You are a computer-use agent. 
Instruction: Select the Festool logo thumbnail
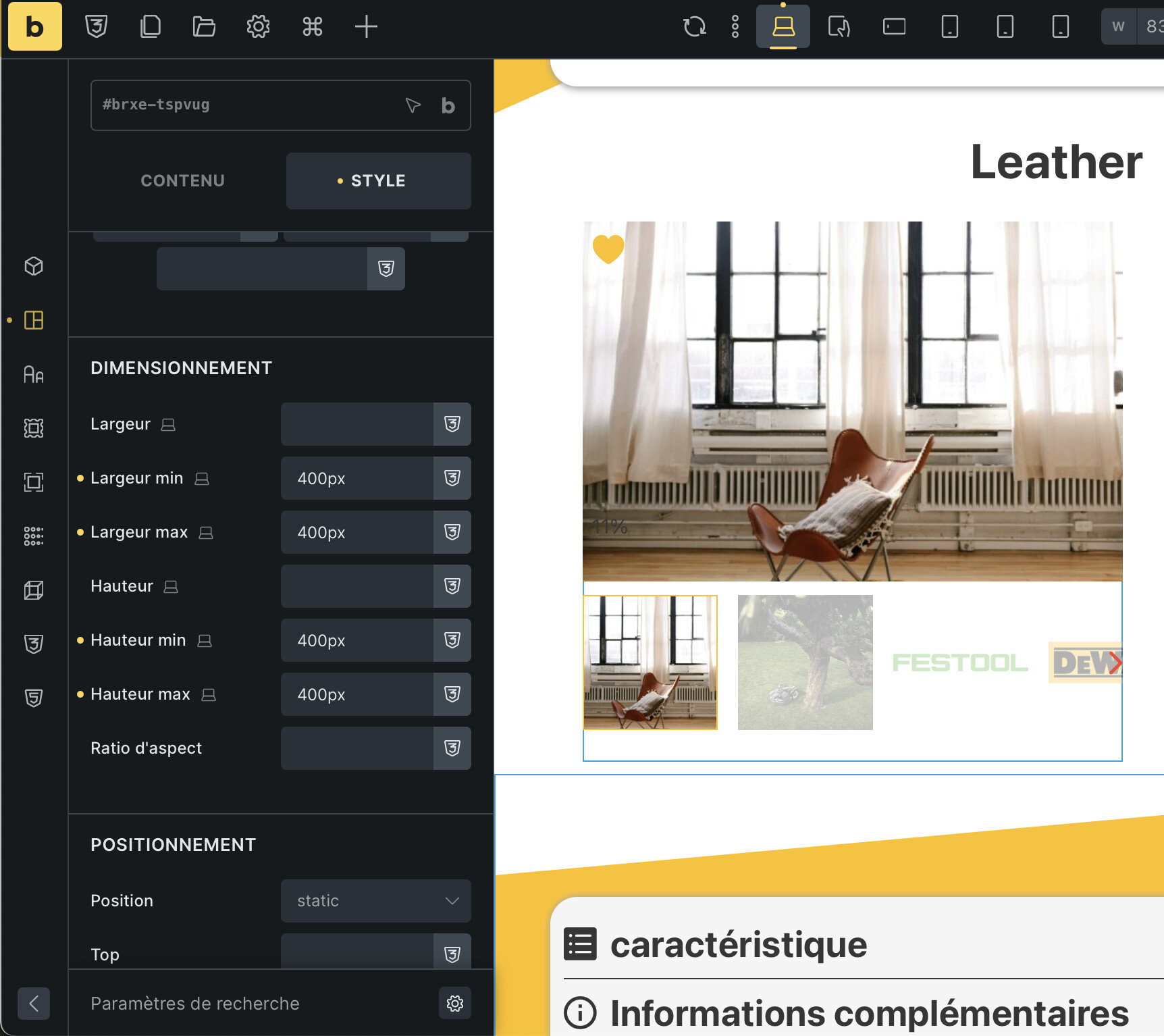click(960, 663)
